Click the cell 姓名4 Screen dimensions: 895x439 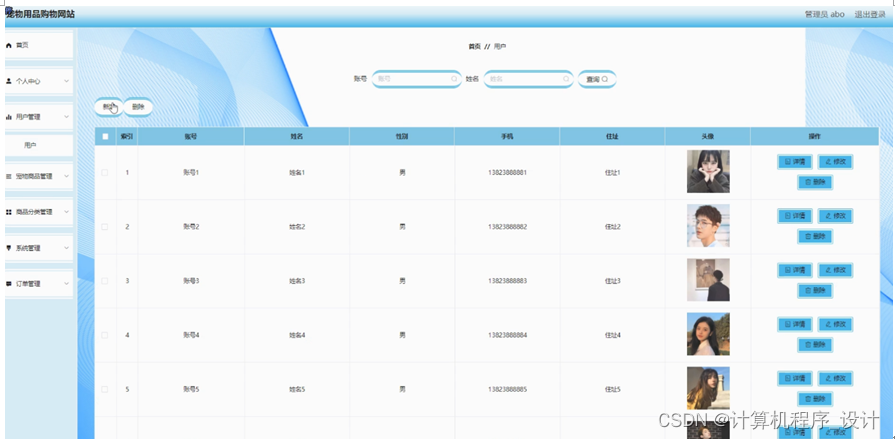(297, 335)
